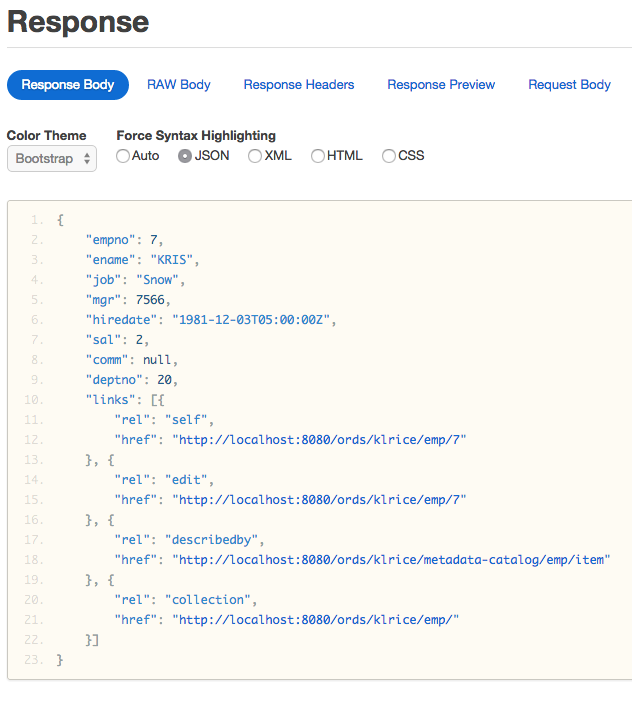Open the Response Preview tab
Viewport: 632px width, 707px height.
(x=441, y=85)
